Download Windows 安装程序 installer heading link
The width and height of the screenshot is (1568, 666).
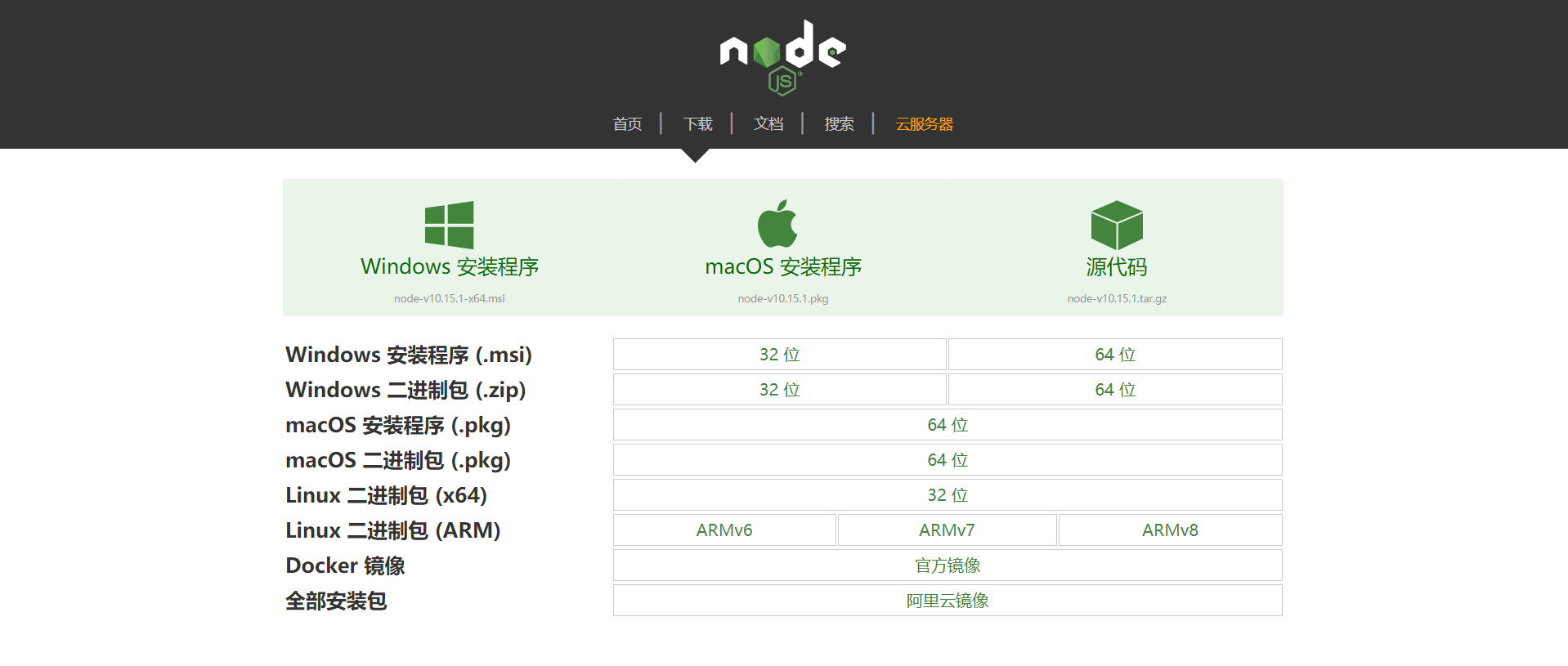tap(450, 266)
